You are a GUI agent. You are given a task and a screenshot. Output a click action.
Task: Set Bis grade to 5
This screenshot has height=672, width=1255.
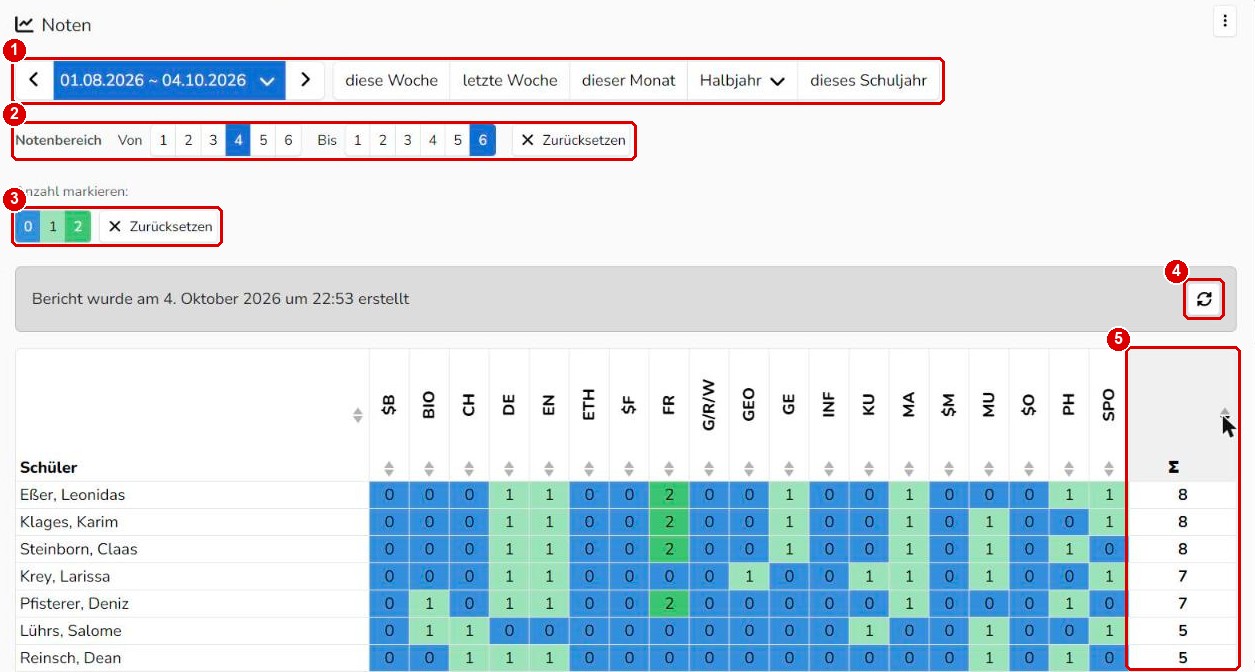point(457,140)
